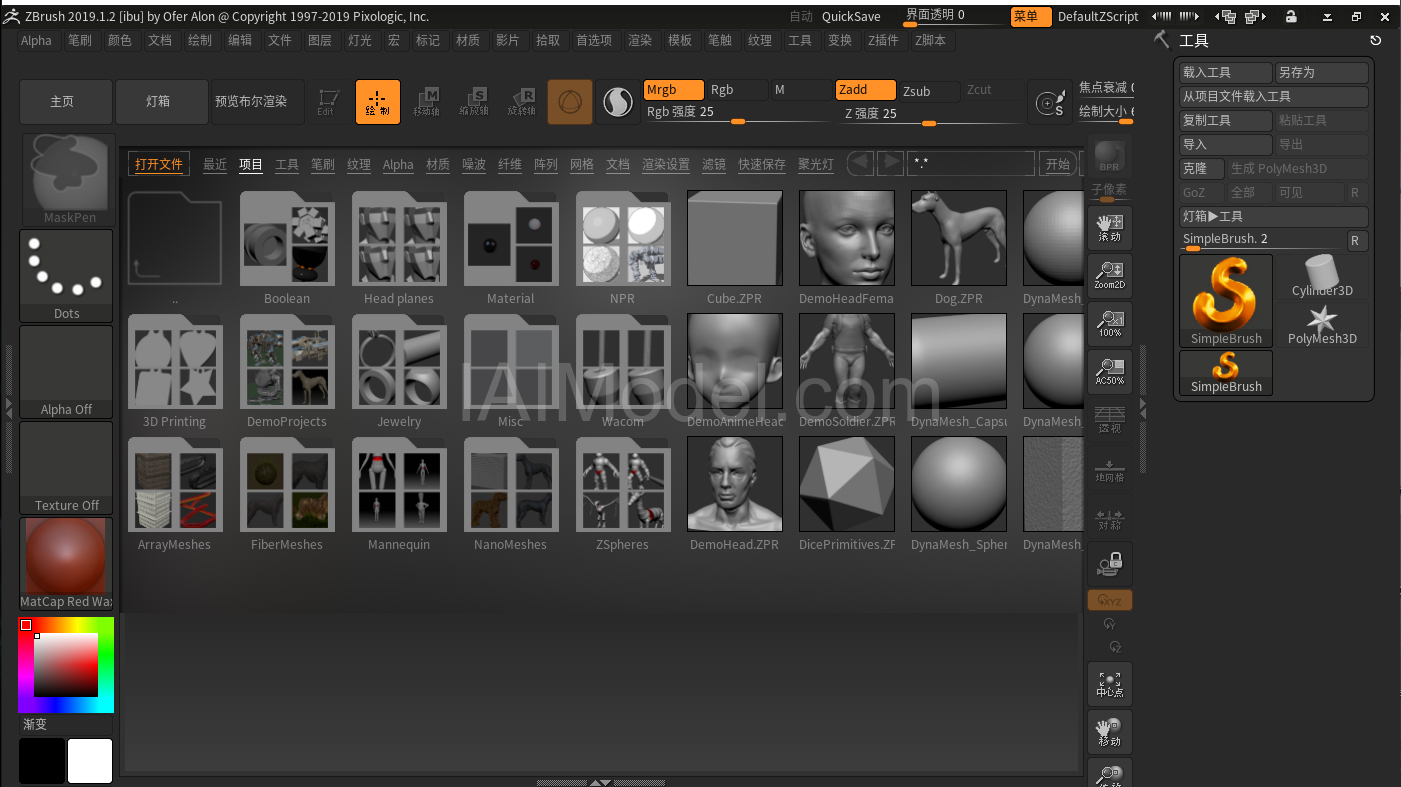Toggle the Mrgb mode button
Viewport: 1401px width, 787px height.
pyautogui.click(x=674, y=90)
